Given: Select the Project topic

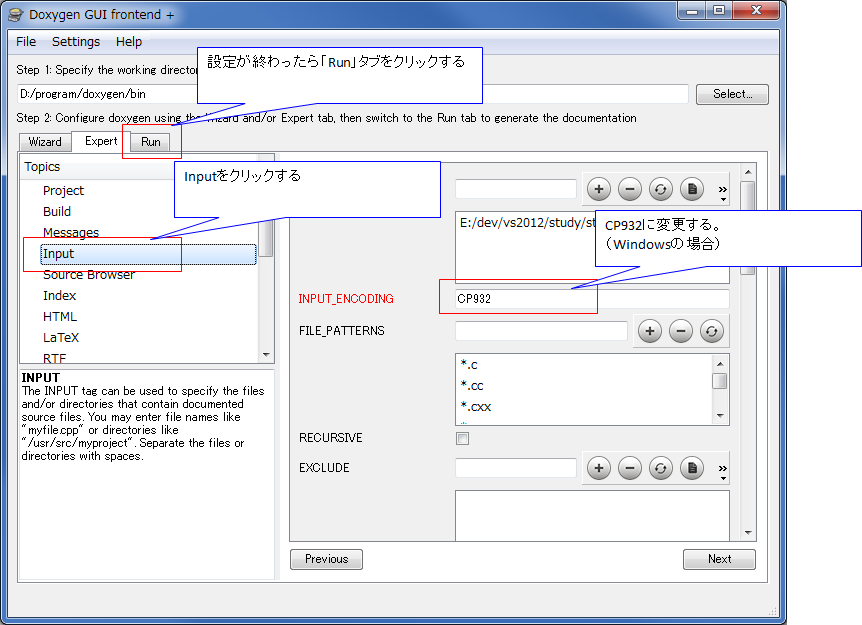Looking at the screenshot, I should [63, 191].
